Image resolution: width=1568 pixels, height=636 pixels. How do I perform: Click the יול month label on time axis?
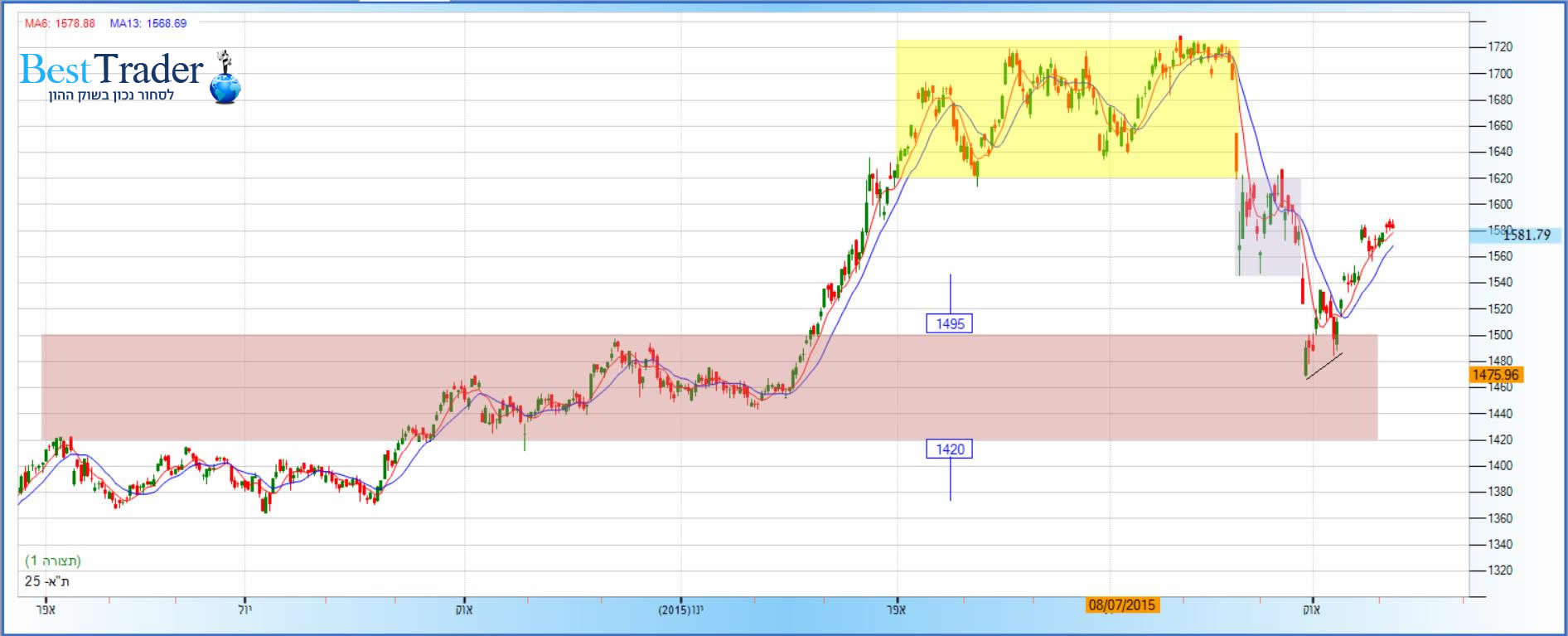click(244, 610)
